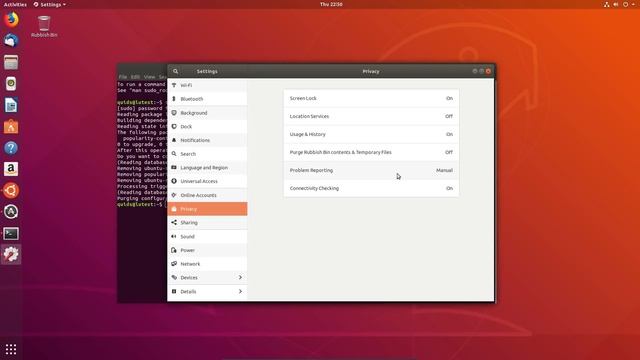The height and width of the screenshot is (360, 640).
Task: Open the Help icon in dock
Action: click(x=11, y=148)
